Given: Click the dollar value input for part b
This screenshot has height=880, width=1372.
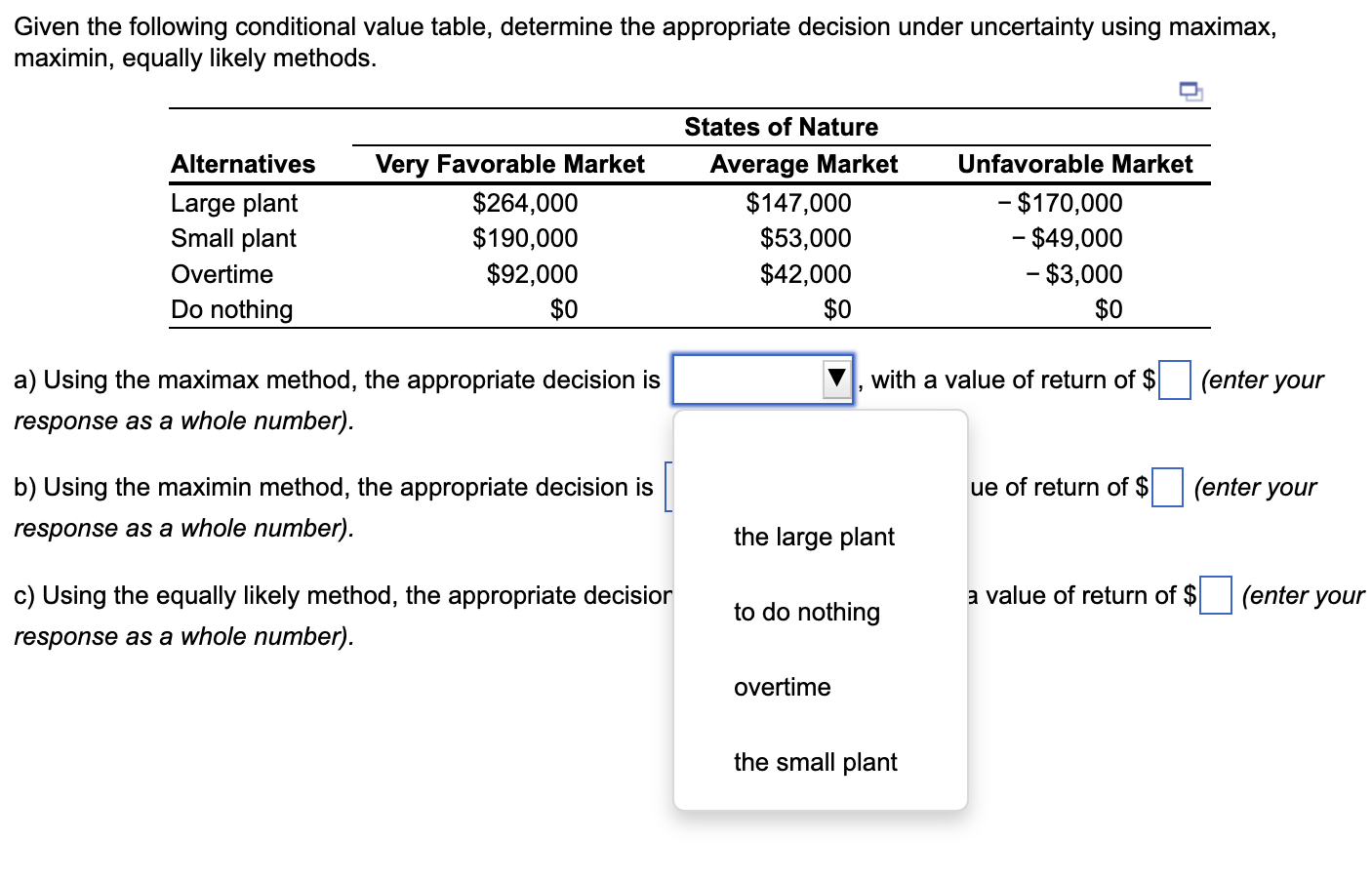Looking at the screenshot, I should (1167, 487).
